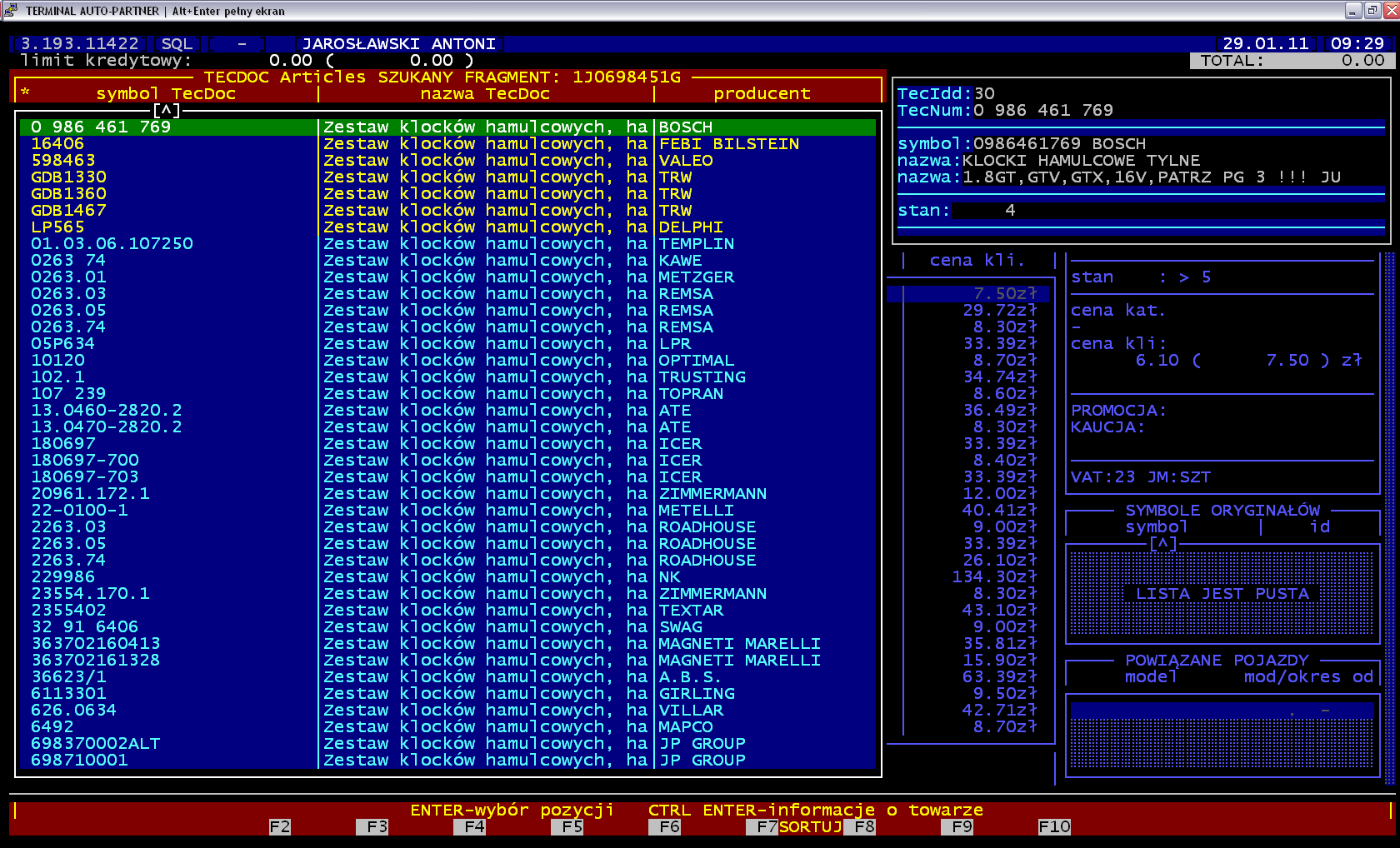The image size is (1400, 848).
Task: Select row 36623/1 A.B.S.
Action: pyautogui.click(x=447, y=676)
